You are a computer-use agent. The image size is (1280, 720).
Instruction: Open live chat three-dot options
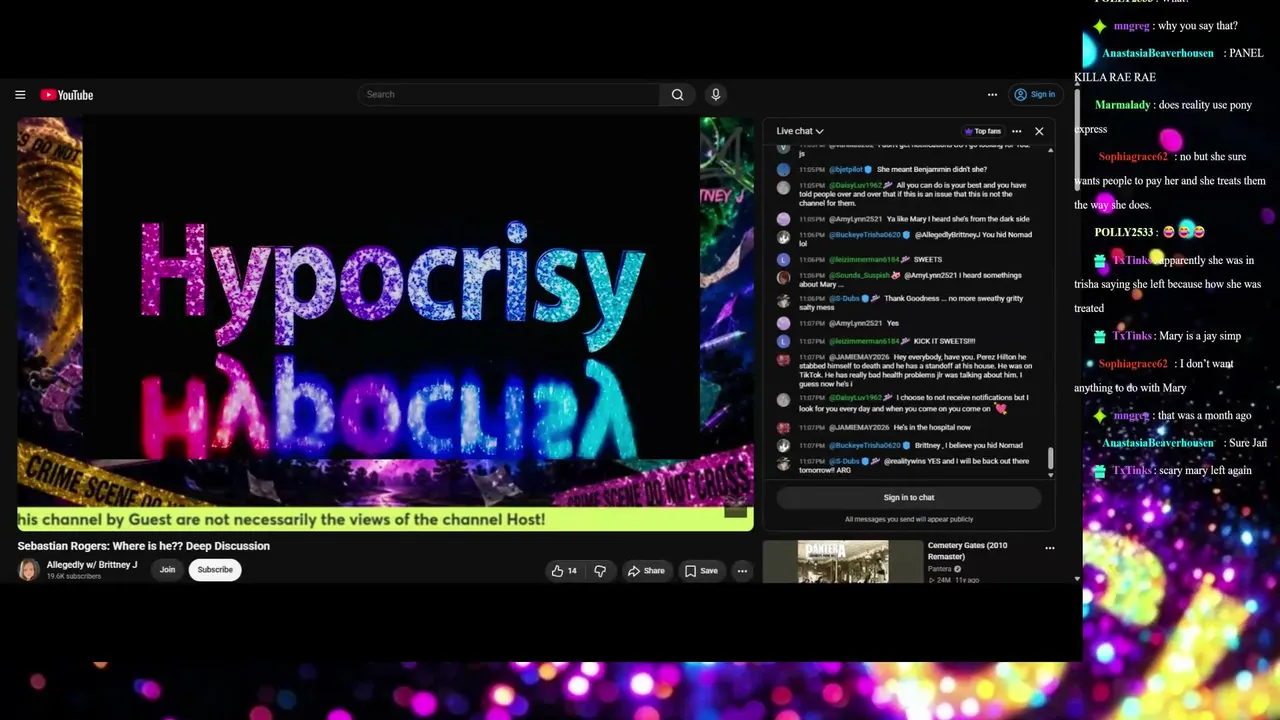[x=1016, y=131]
